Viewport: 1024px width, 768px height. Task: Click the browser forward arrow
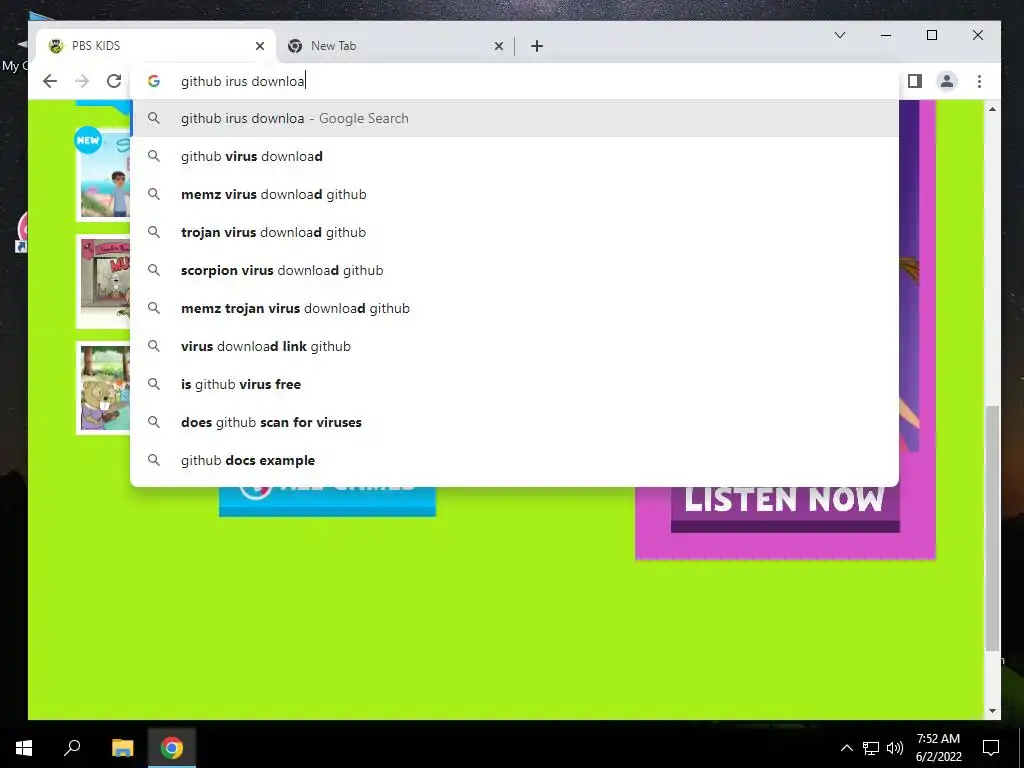click(x=82, y=81)
